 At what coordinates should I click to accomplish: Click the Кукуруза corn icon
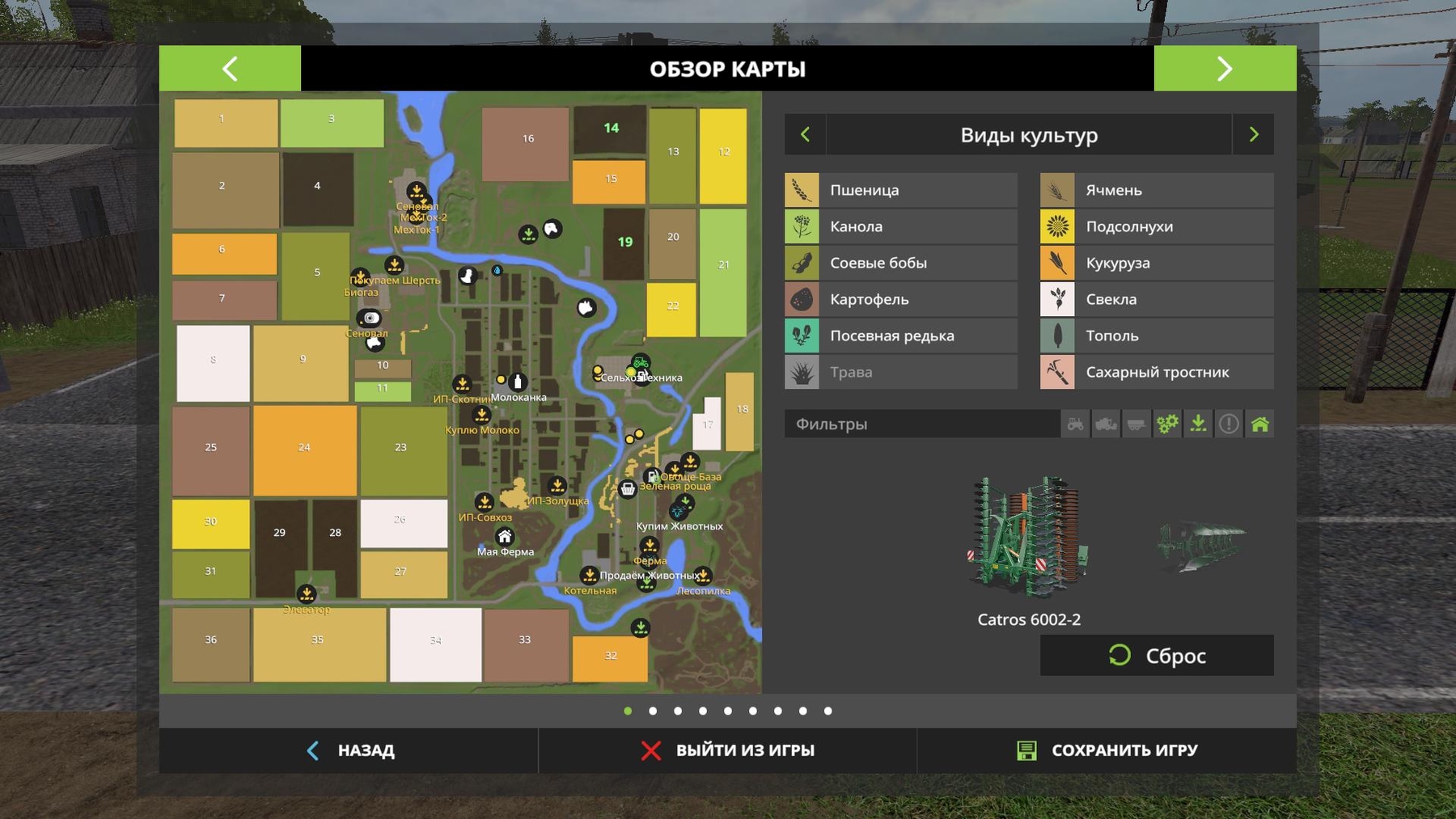pos(1057,263)
